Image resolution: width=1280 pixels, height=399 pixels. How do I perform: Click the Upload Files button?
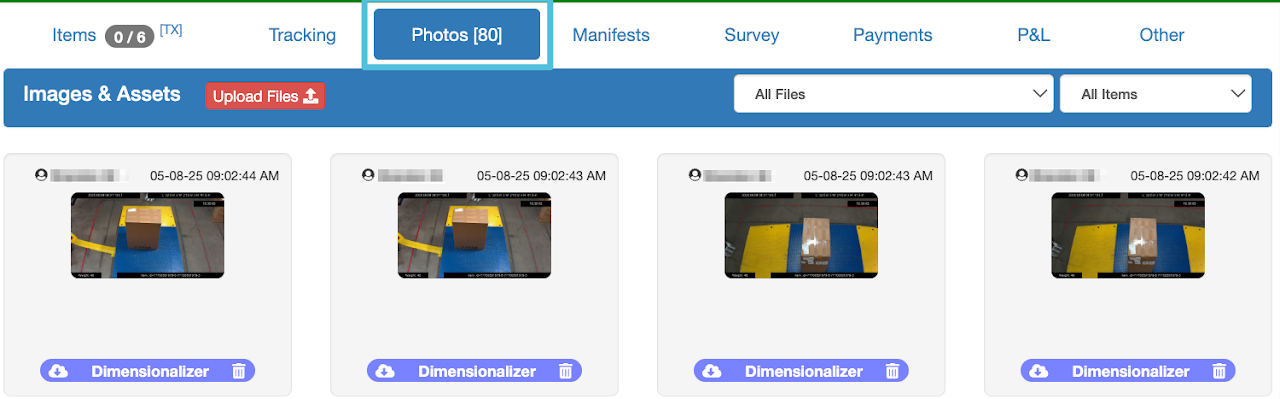(x=265, y=96)
